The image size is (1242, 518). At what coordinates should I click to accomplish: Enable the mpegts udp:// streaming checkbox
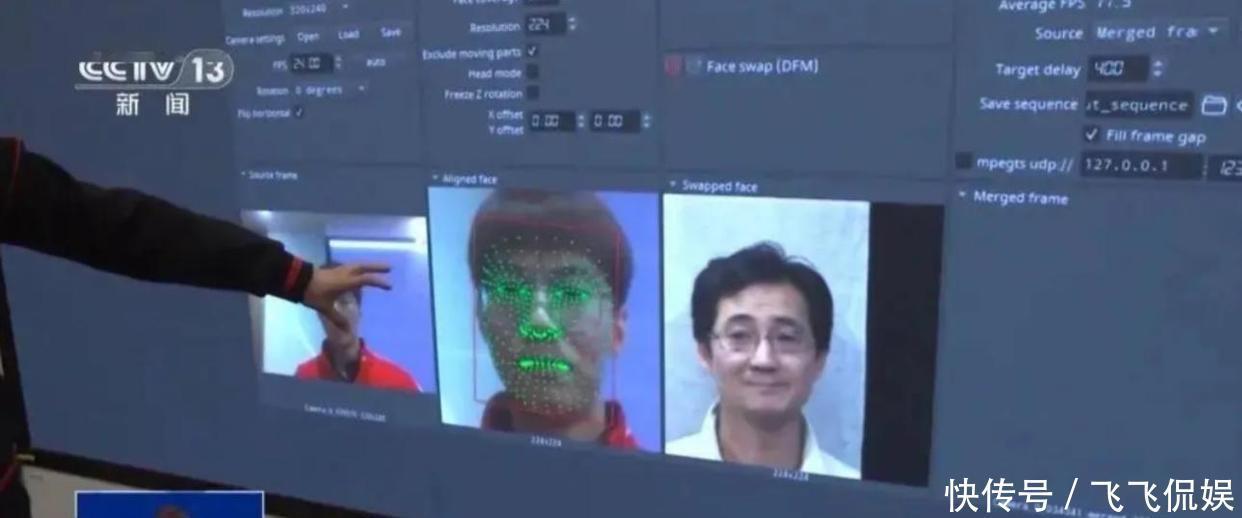[x=963, y=161]
